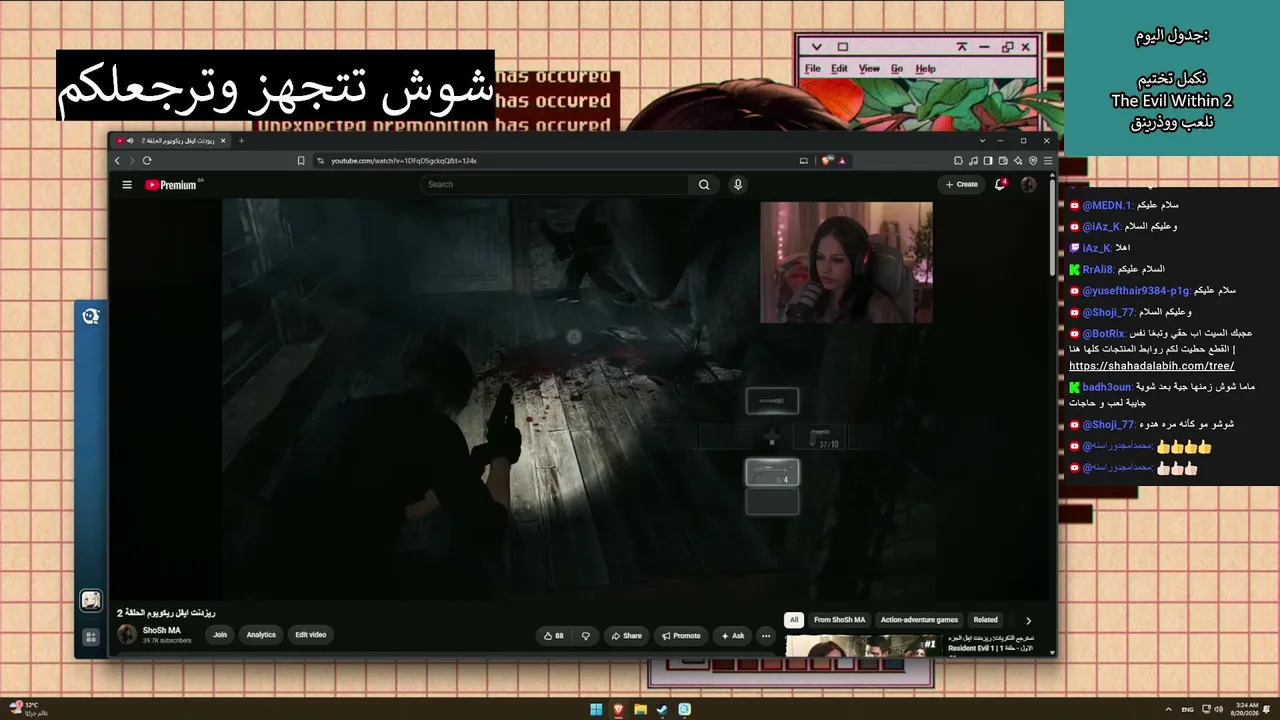Open the YouTube account avatar menu
Screen dimensions: 1280x720
[1028, 184]
